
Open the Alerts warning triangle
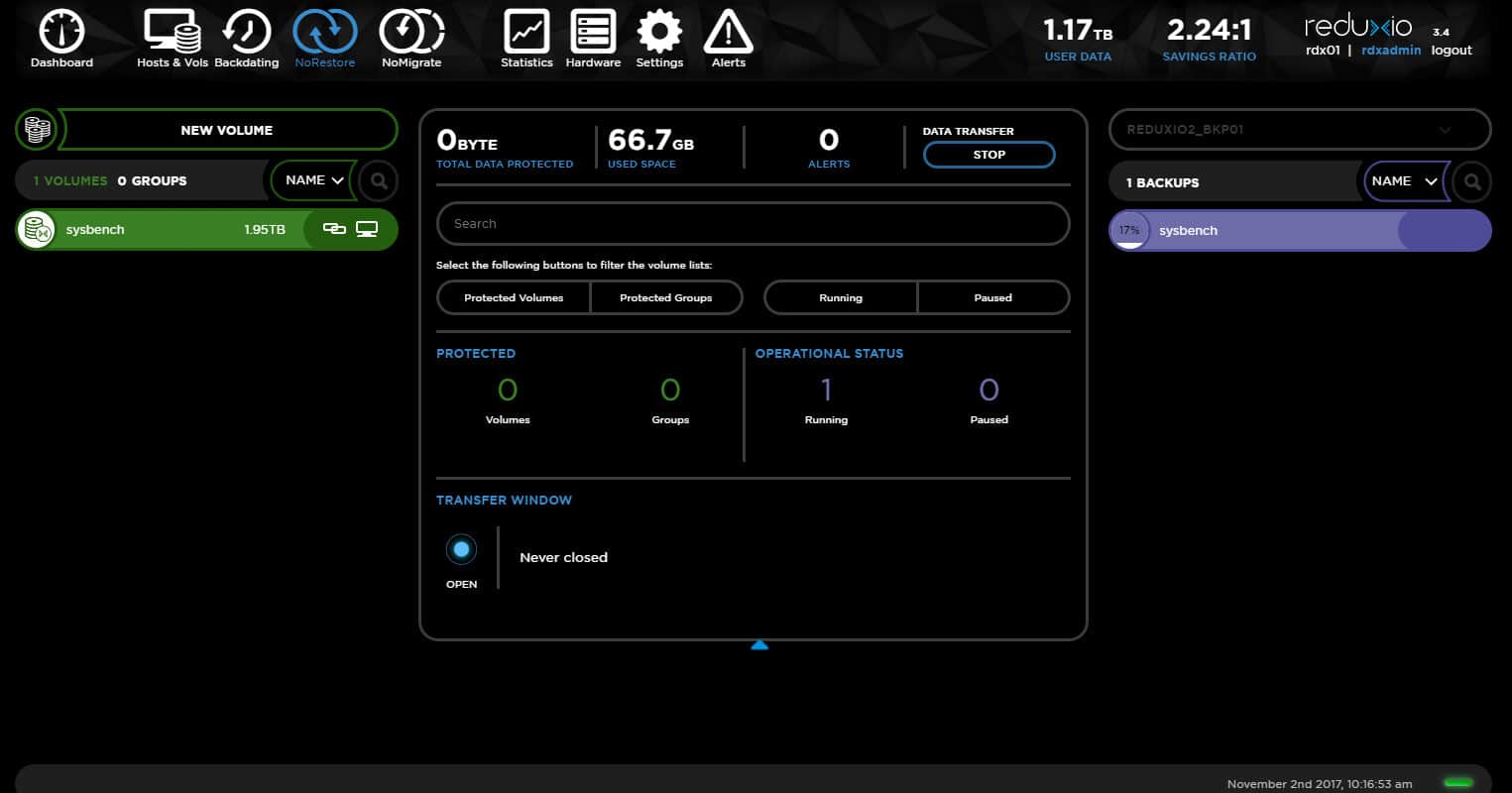coord(728,31)
